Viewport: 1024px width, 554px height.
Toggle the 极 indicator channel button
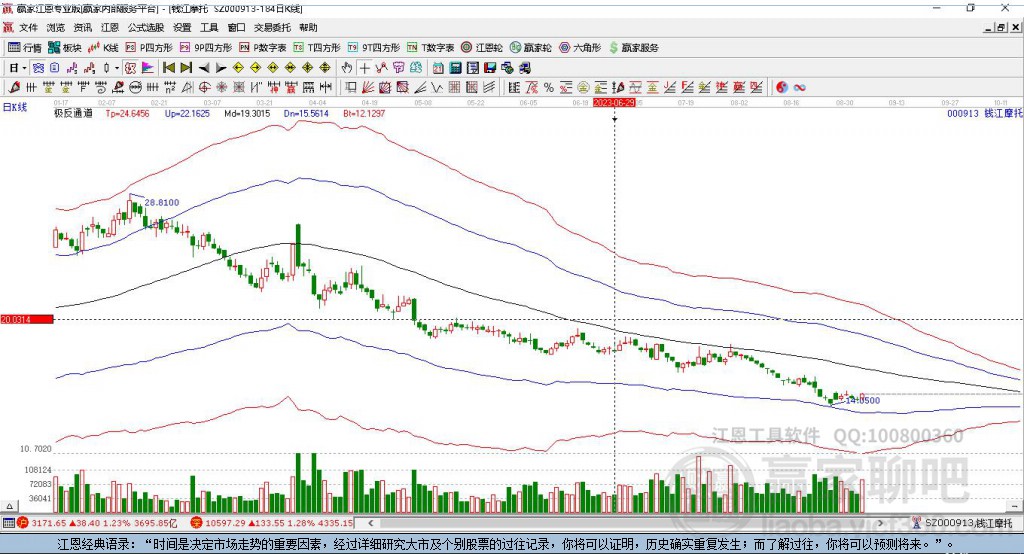coord(131,68)
